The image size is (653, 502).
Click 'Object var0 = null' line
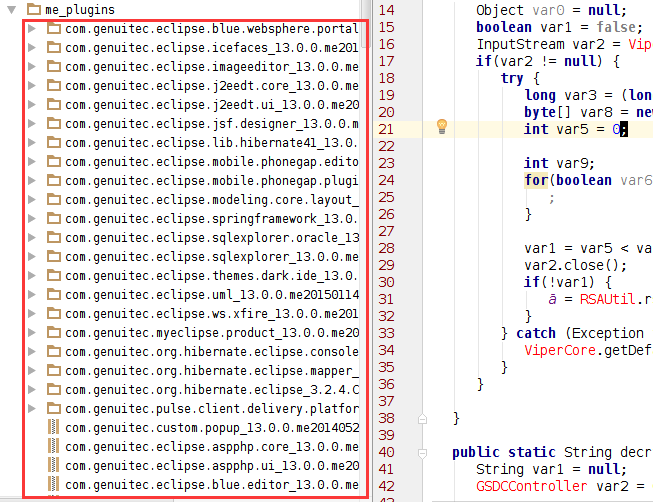551,10
